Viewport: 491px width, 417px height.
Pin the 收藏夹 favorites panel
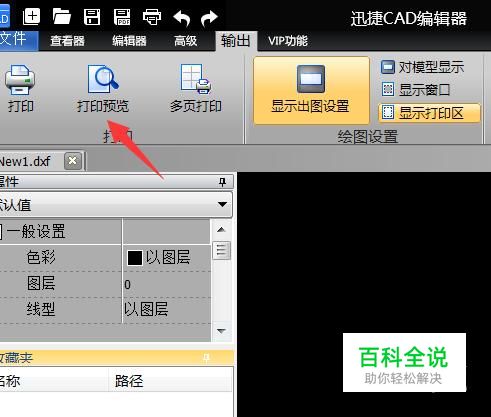click(207, 358)
